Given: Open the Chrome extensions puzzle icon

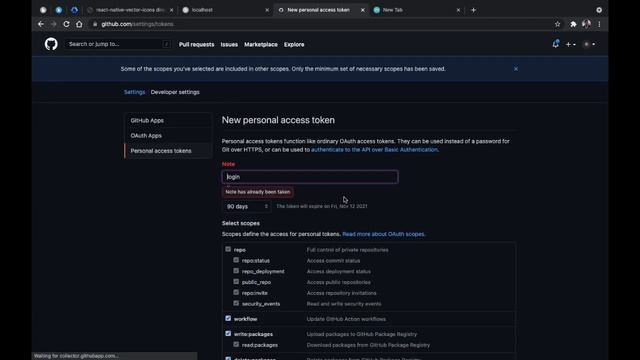Looking at the screenshot, I should [573, 24].
